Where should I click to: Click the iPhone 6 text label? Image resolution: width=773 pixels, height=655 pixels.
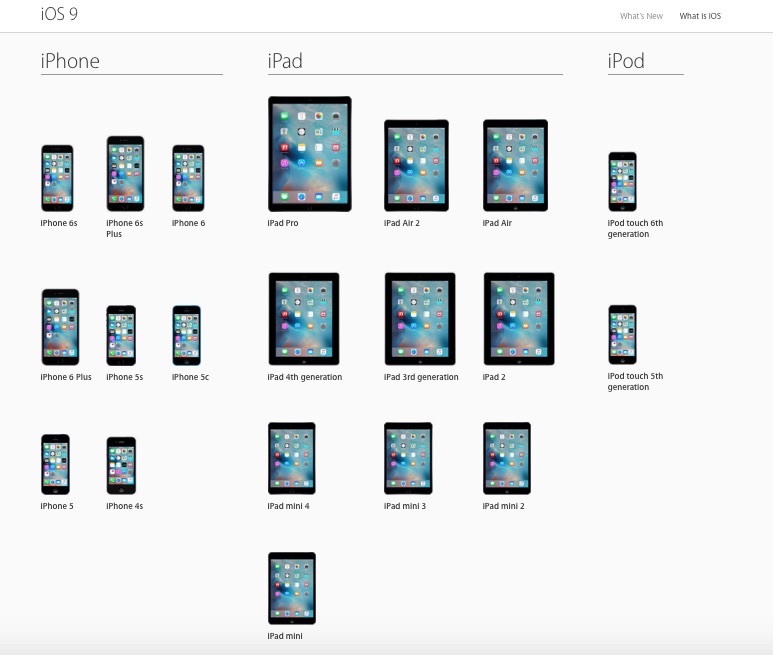[x=188, y=223]
